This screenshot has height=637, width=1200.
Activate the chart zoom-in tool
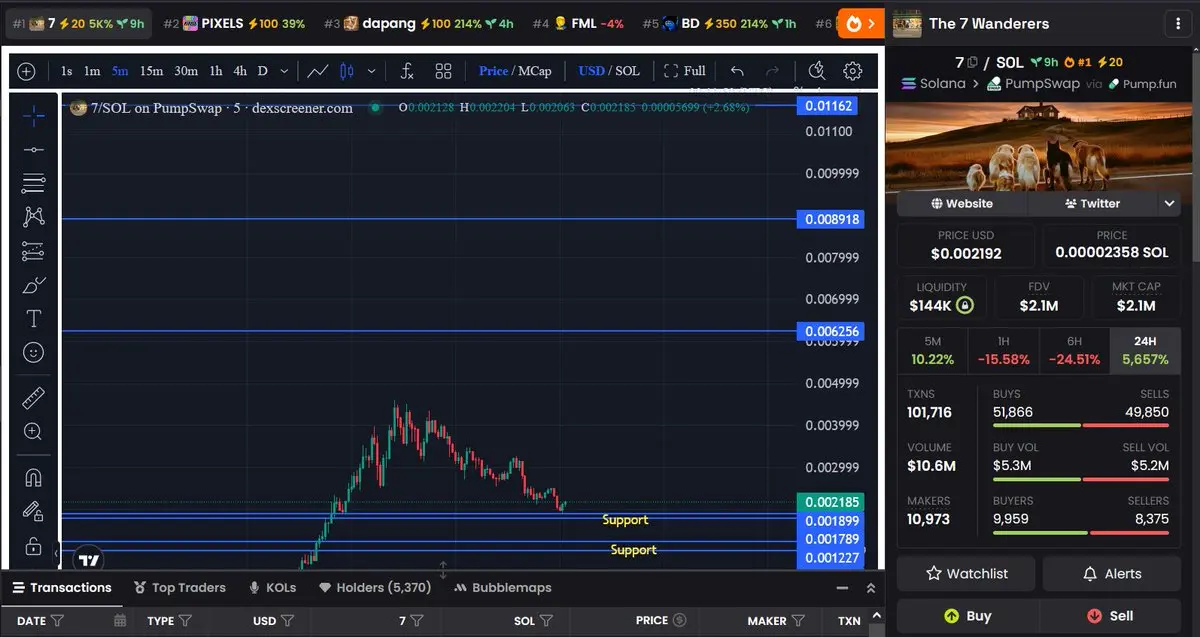33,432
